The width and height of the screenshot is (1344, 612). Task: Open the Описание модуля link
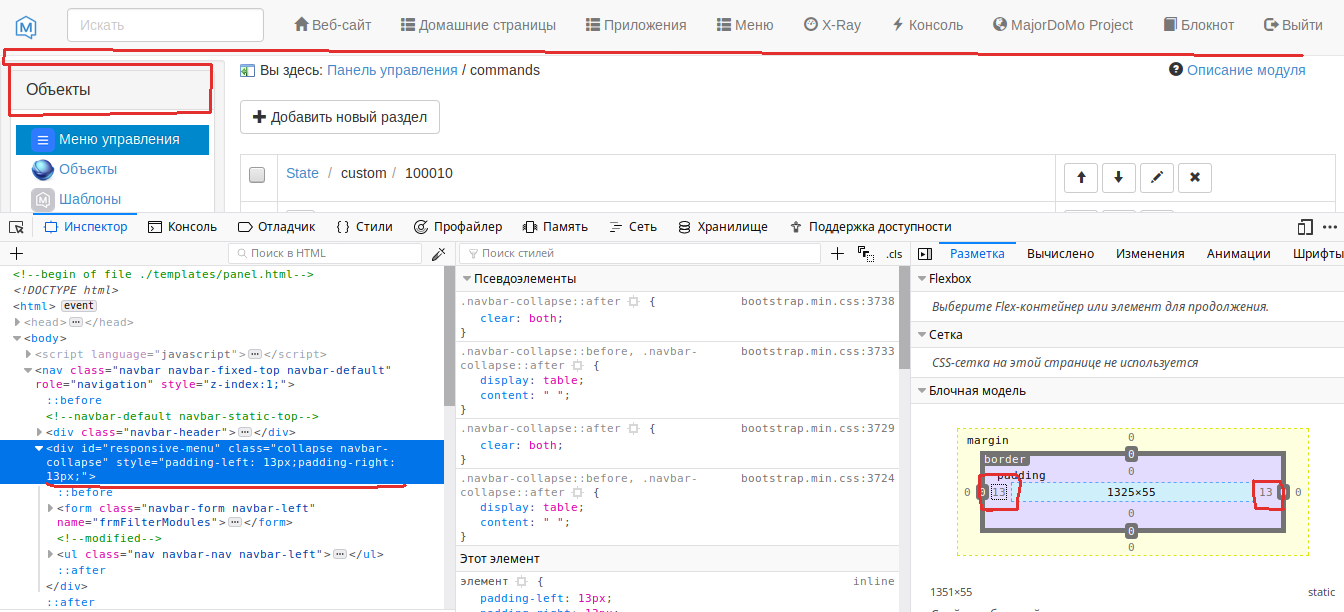pos(1245,70)
